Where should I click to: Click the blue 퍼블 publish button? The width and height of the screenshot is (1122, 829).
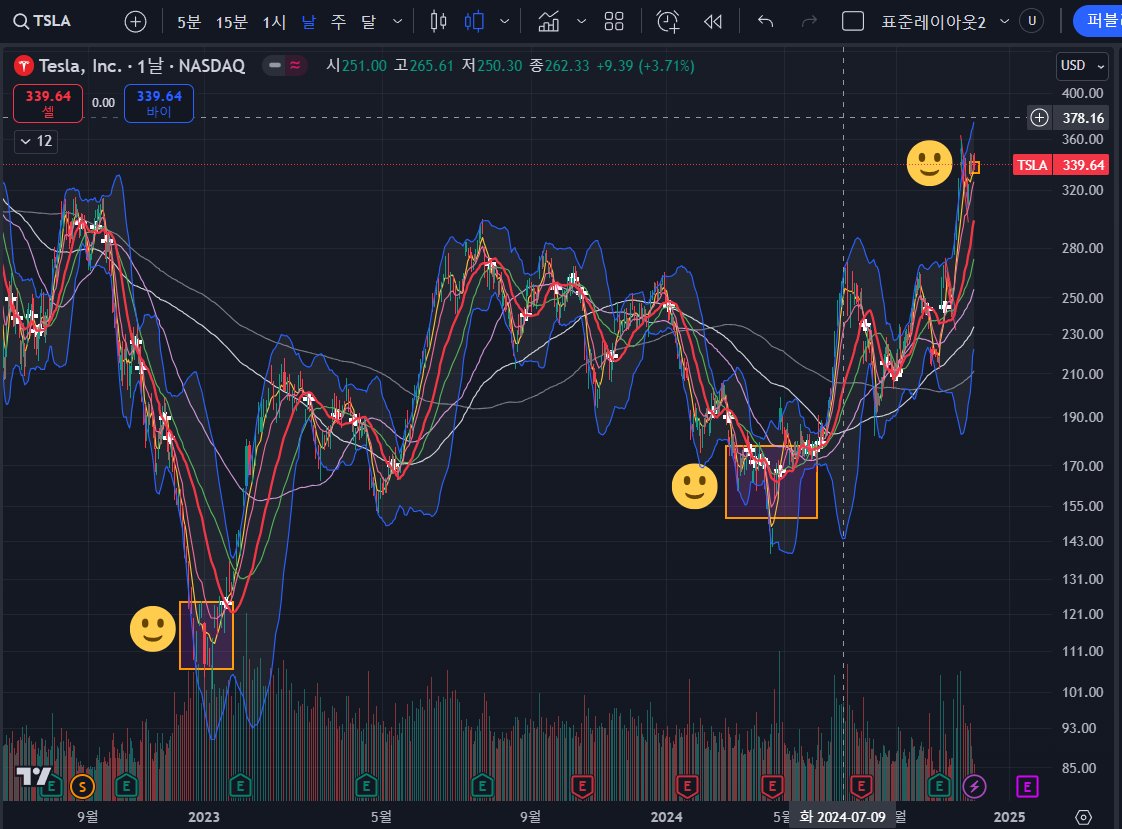[1098, 21]
